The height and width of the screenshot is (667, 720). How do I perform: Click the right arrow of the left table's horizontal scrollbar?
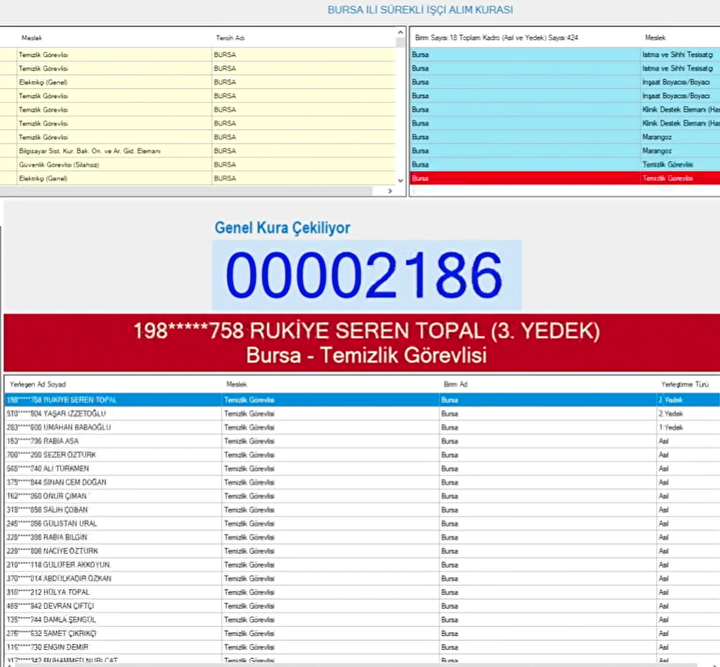point(390,191)
